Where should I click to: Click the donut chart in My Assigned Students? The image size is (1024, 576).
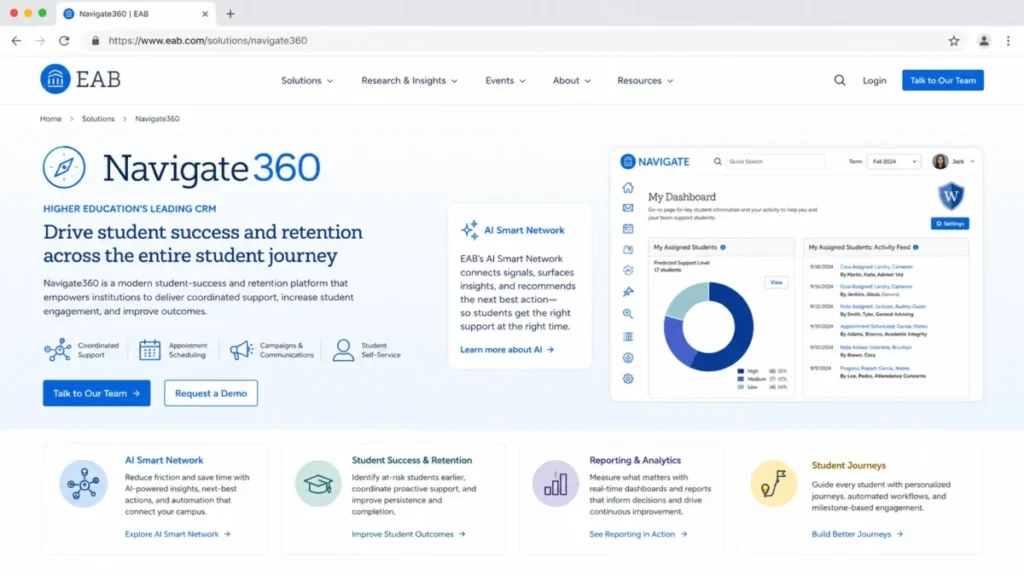(x=708, y=327)
